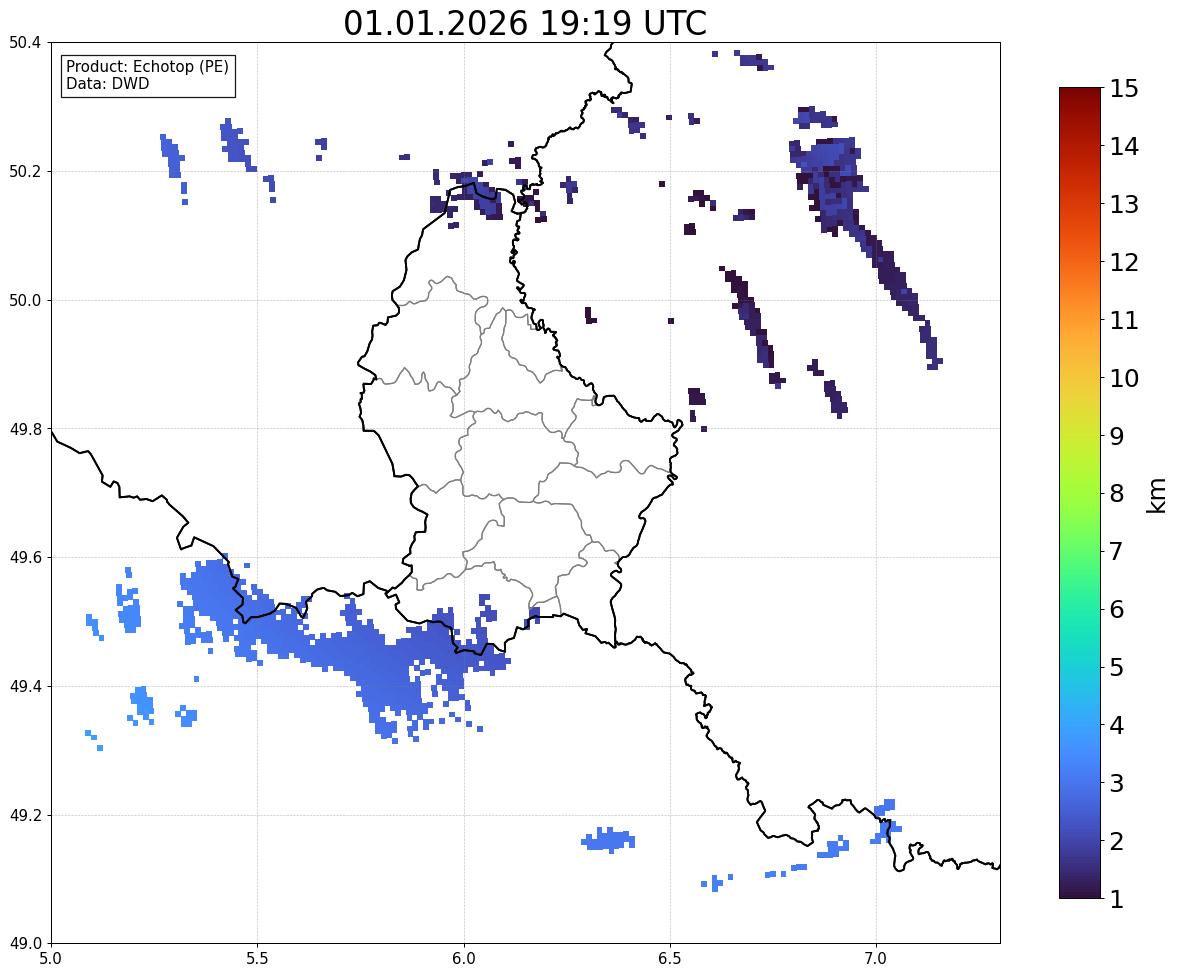Click the colorbar tick label 3
Screen dimensions: 1178x976
pos(1117,783)
